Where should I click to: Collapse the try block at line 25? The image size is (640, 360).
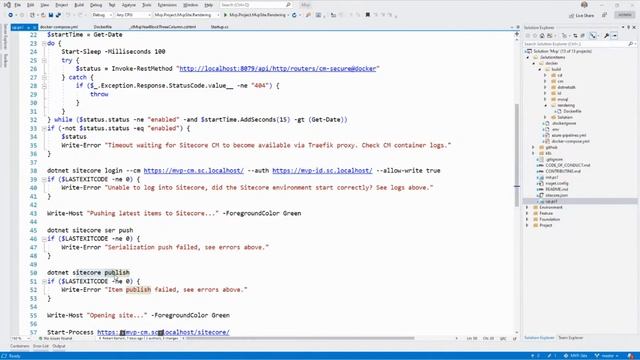coord(44,60)
